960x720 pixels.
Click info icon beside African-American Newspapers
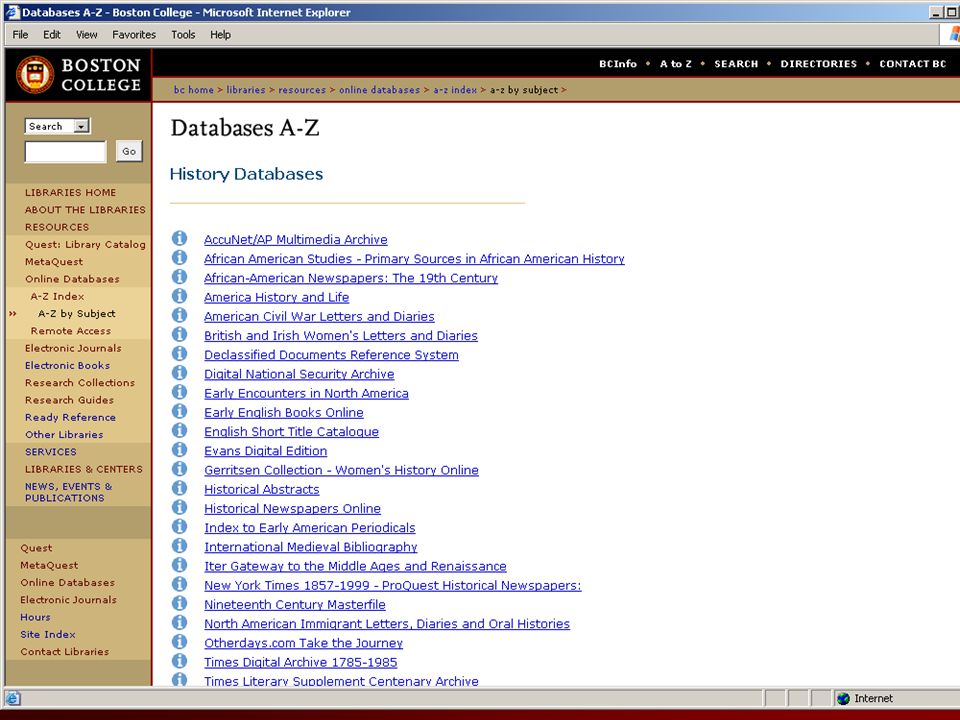point(179,277)
